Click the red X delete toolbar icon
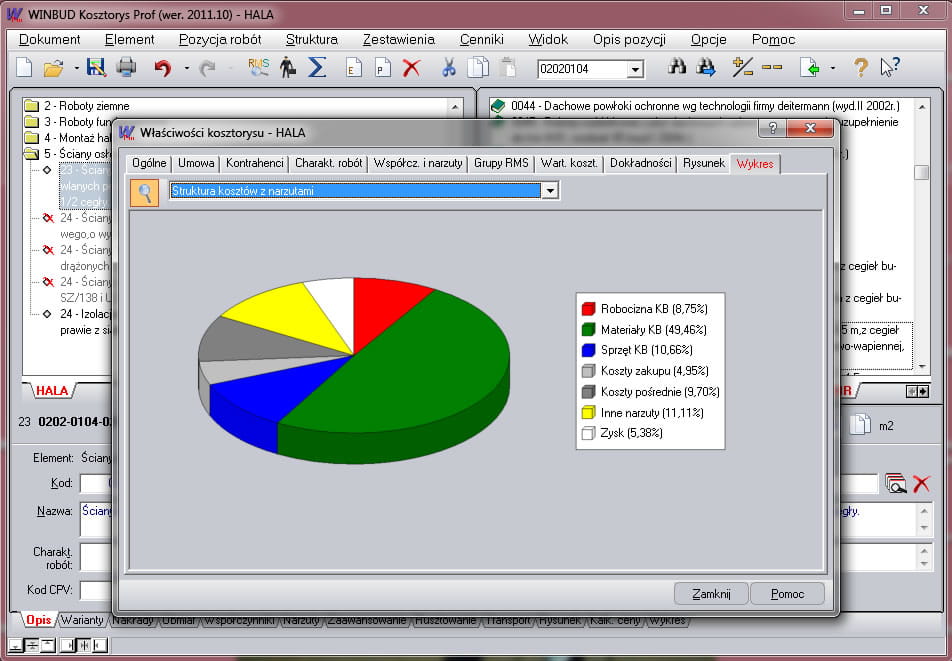 (411, 68)
